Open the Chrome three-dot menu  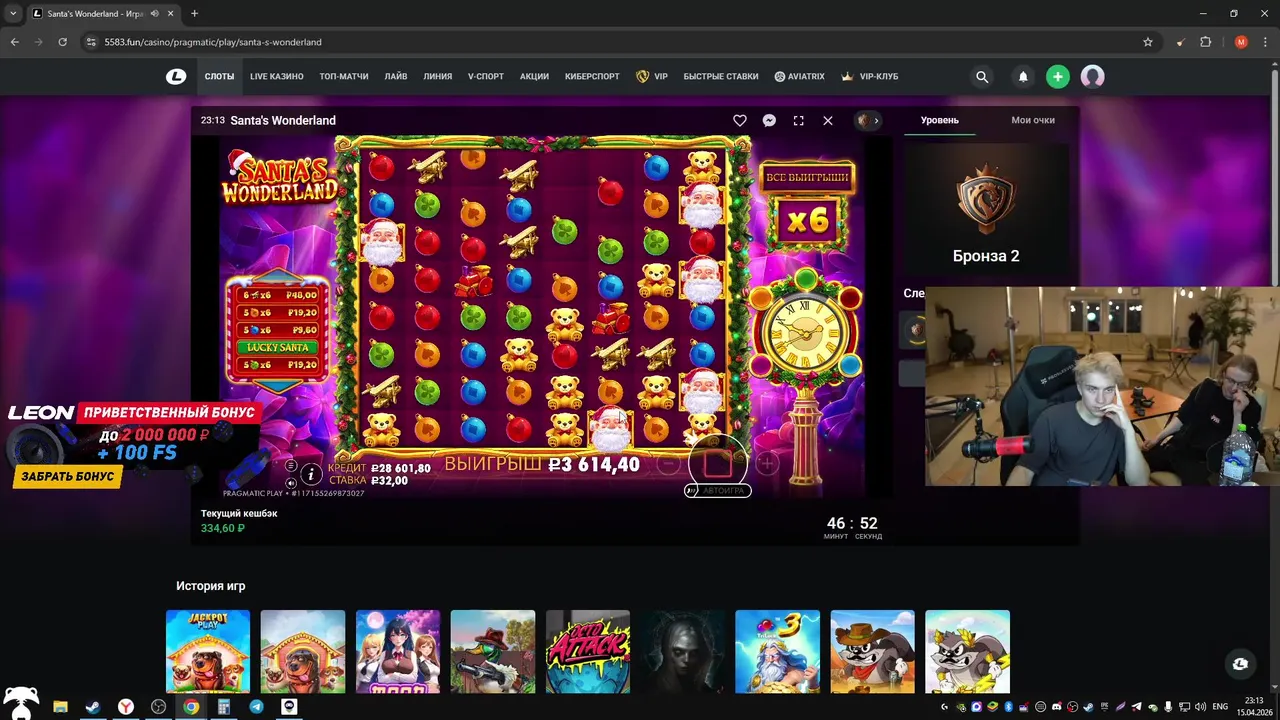1265,42
